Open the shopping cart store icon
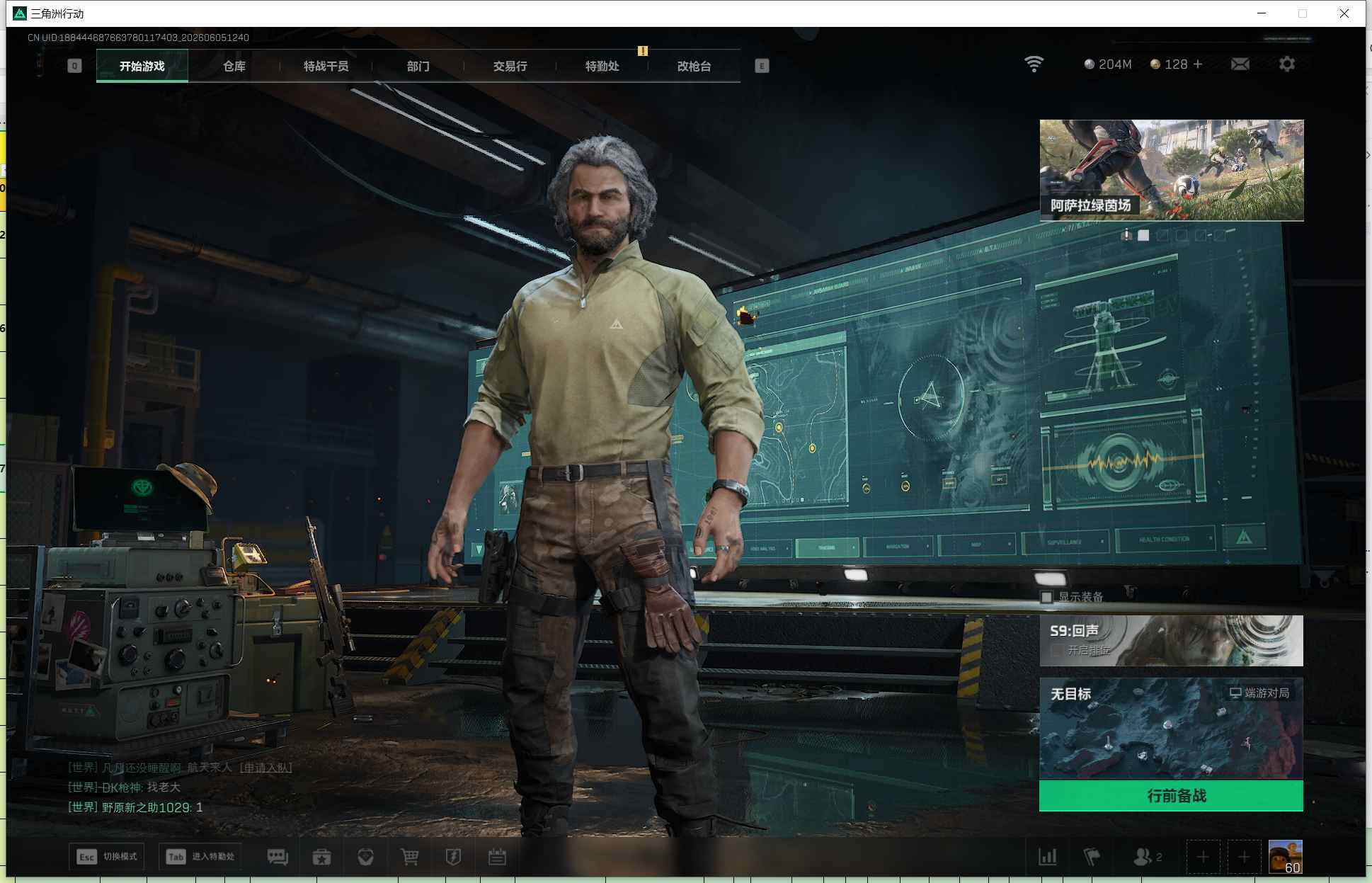This screenshot has width=1372, height=883. (410, 857)
